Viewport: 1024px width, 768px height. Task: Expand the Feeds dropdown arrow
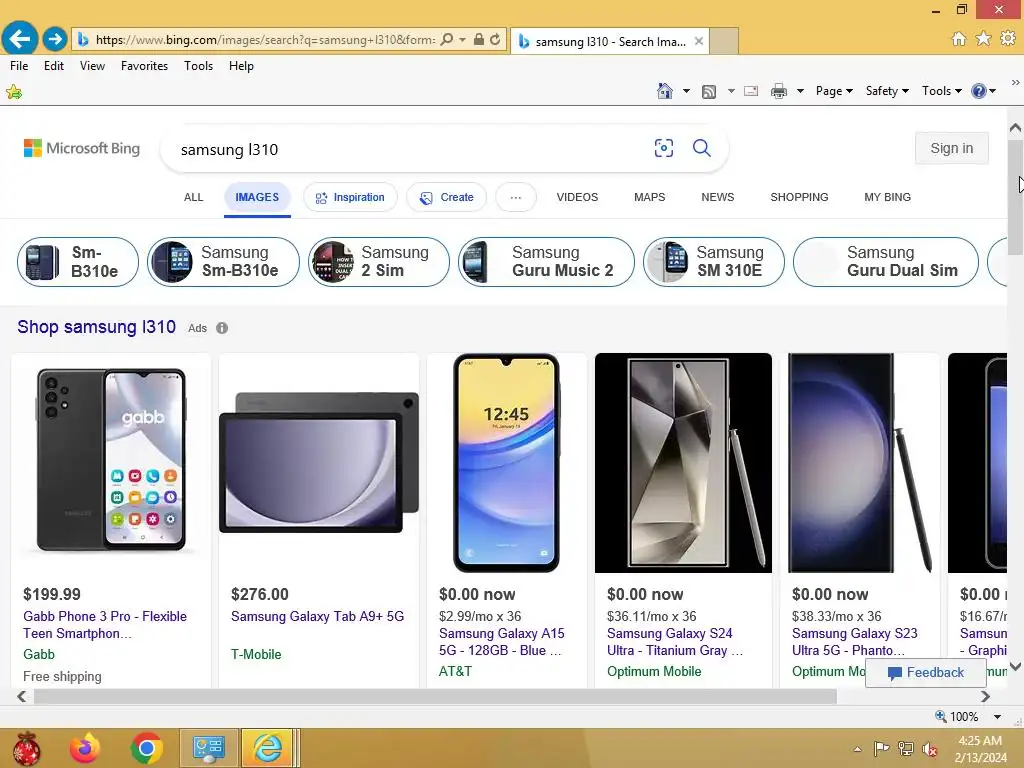coord(731,91)
